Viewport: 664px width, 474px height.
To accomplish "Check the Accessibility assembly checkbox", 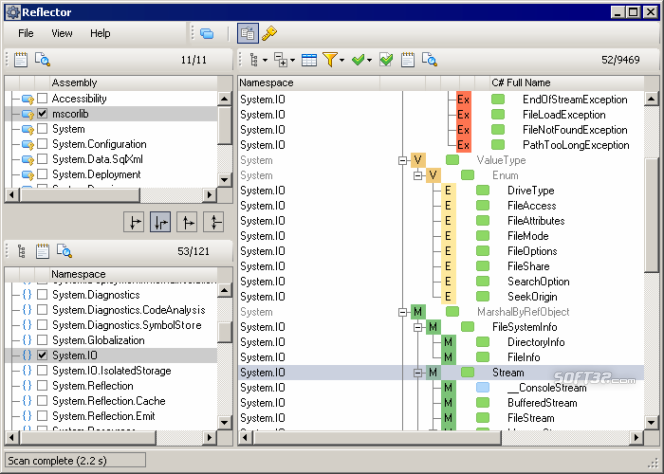I will [42, 98].
